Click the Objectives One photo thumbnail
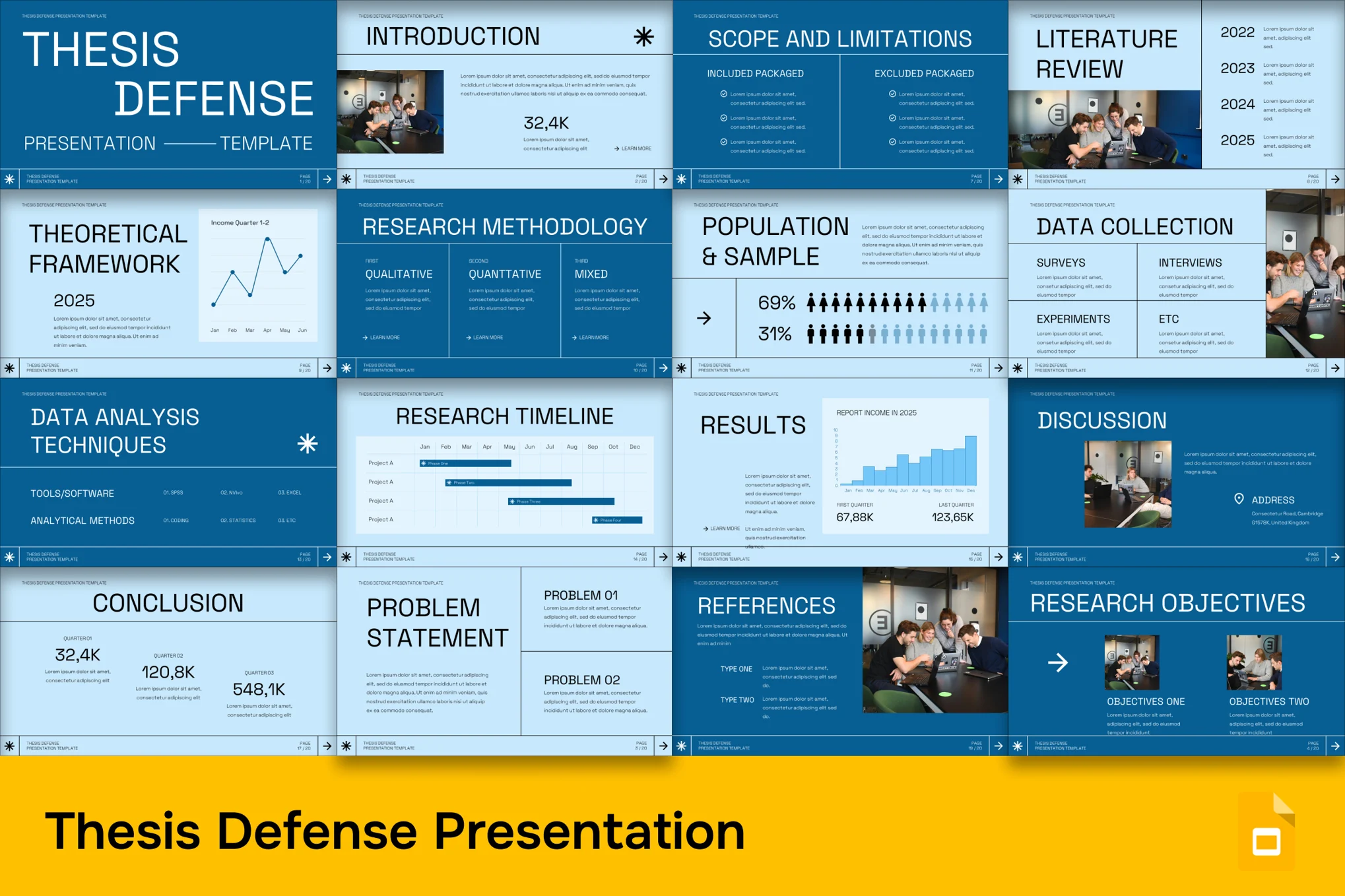1345x896 pixels. 1132,662
